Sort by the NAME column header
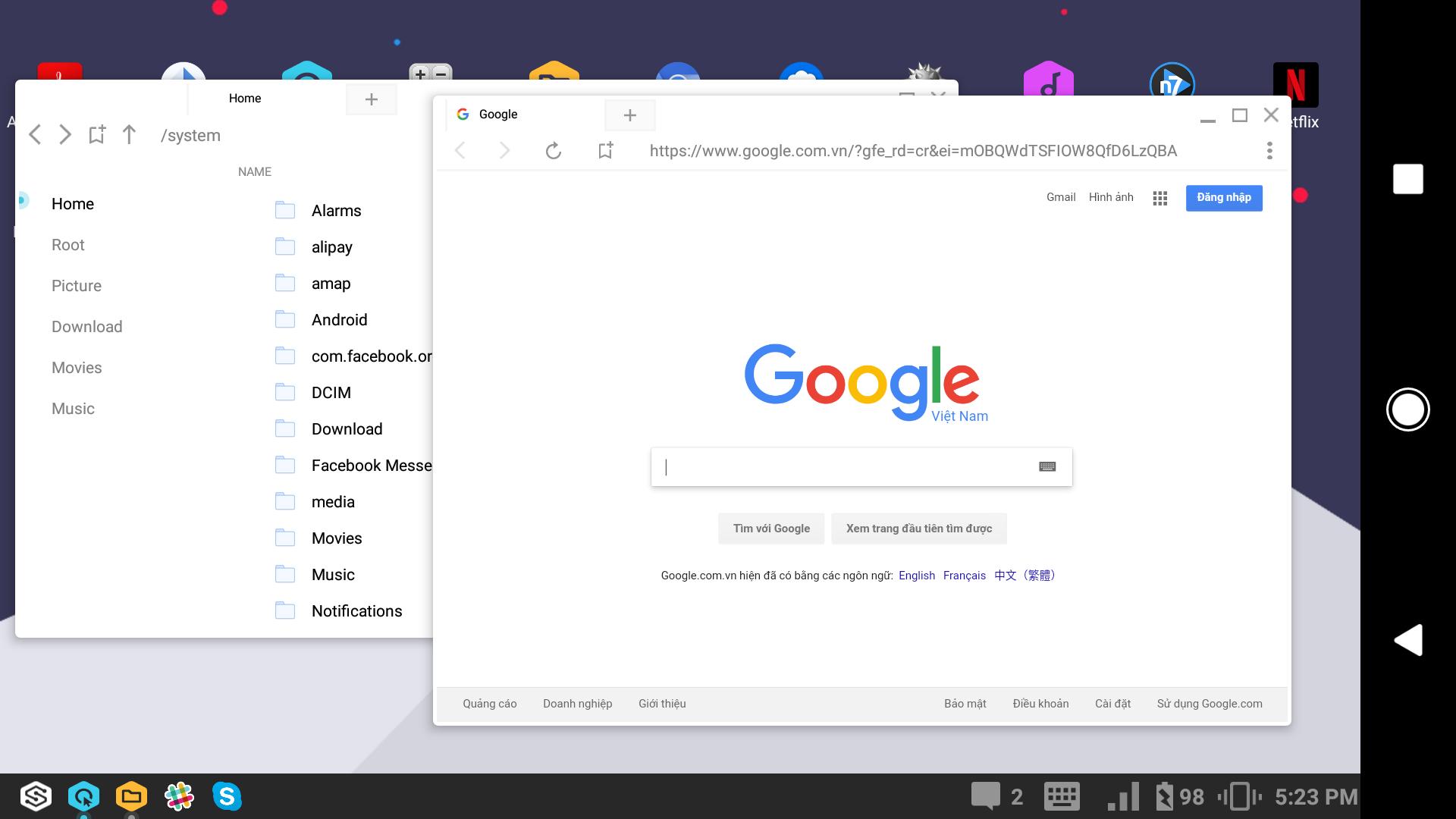 [x=255, y=172]
